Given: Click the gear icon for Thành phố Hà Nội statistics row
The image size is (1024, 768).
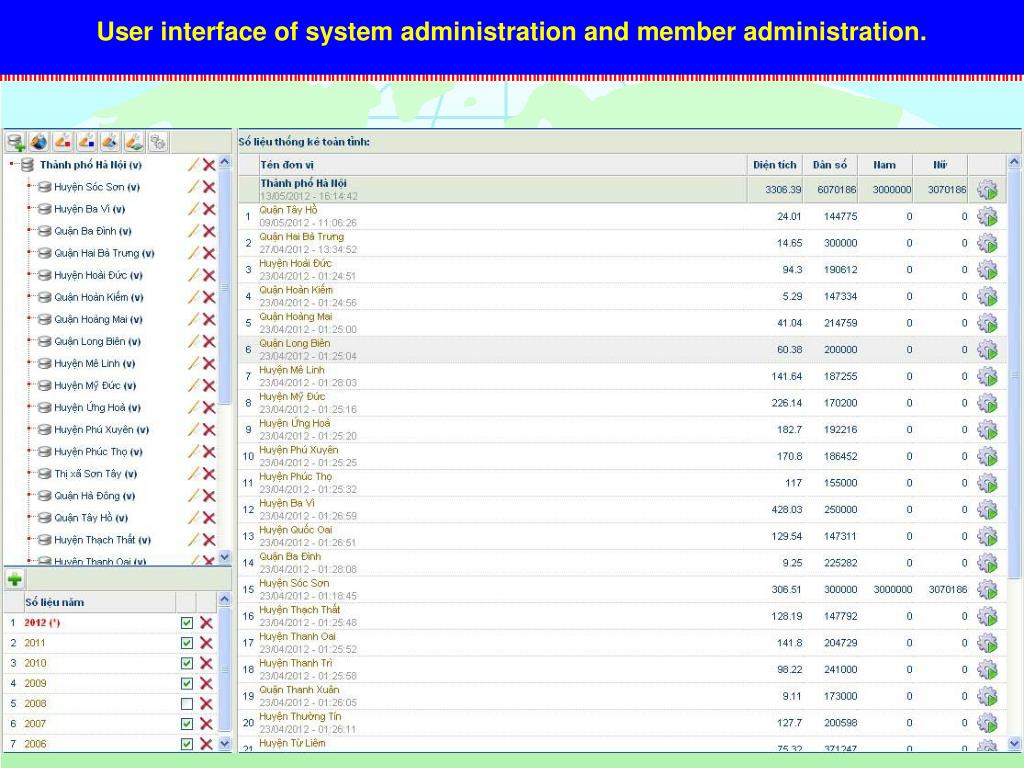Looking at the screenshot, I should point(987,190).
